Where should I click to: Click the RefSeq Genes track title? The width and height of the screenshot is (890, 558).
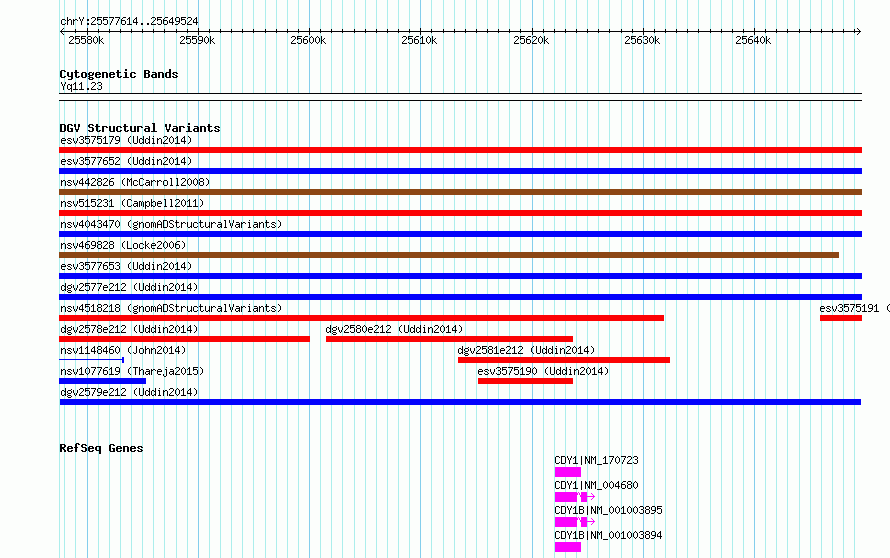point(101,448)
